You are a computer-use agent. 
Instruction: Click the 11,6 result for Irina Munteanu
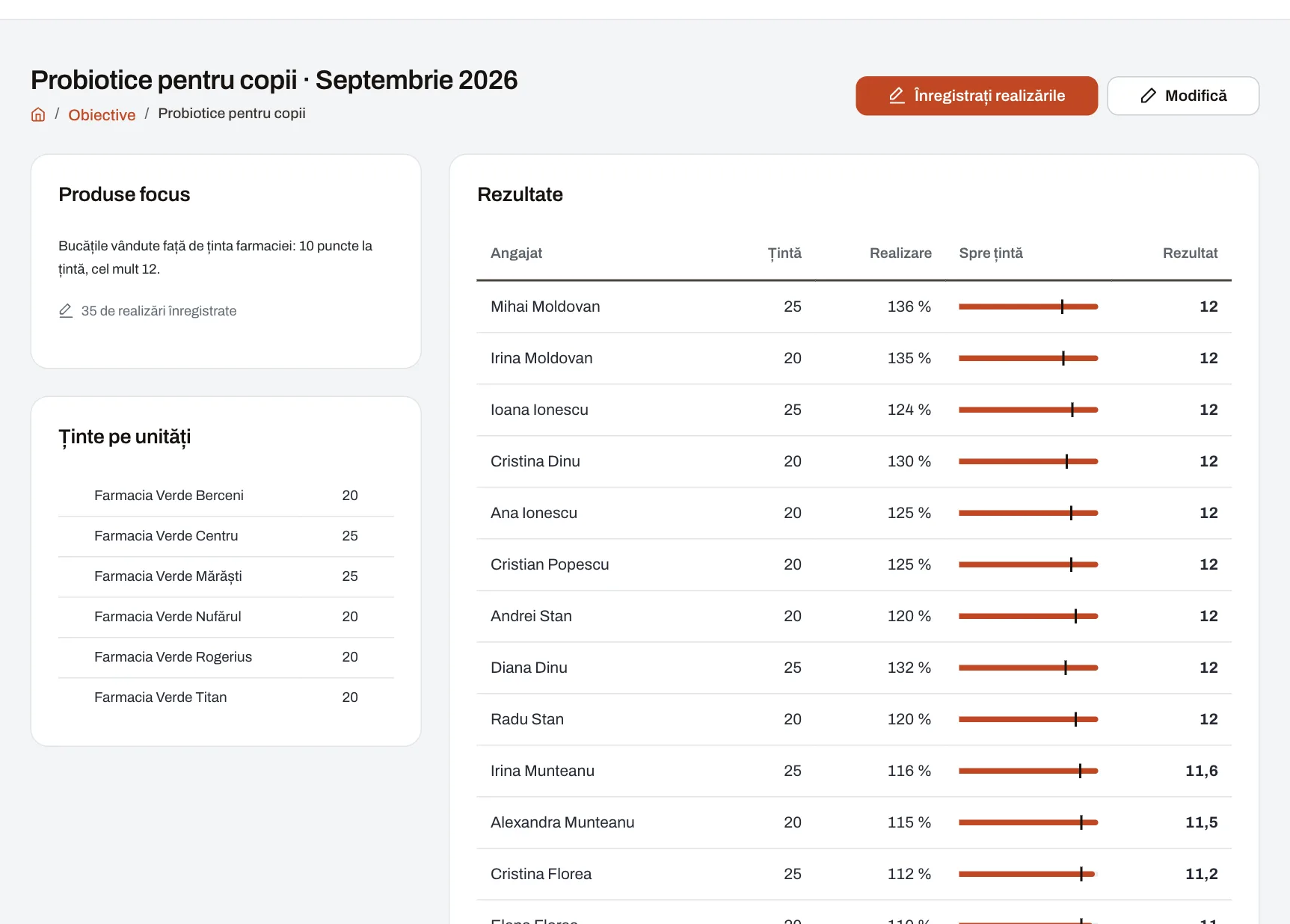(1201, 771)
